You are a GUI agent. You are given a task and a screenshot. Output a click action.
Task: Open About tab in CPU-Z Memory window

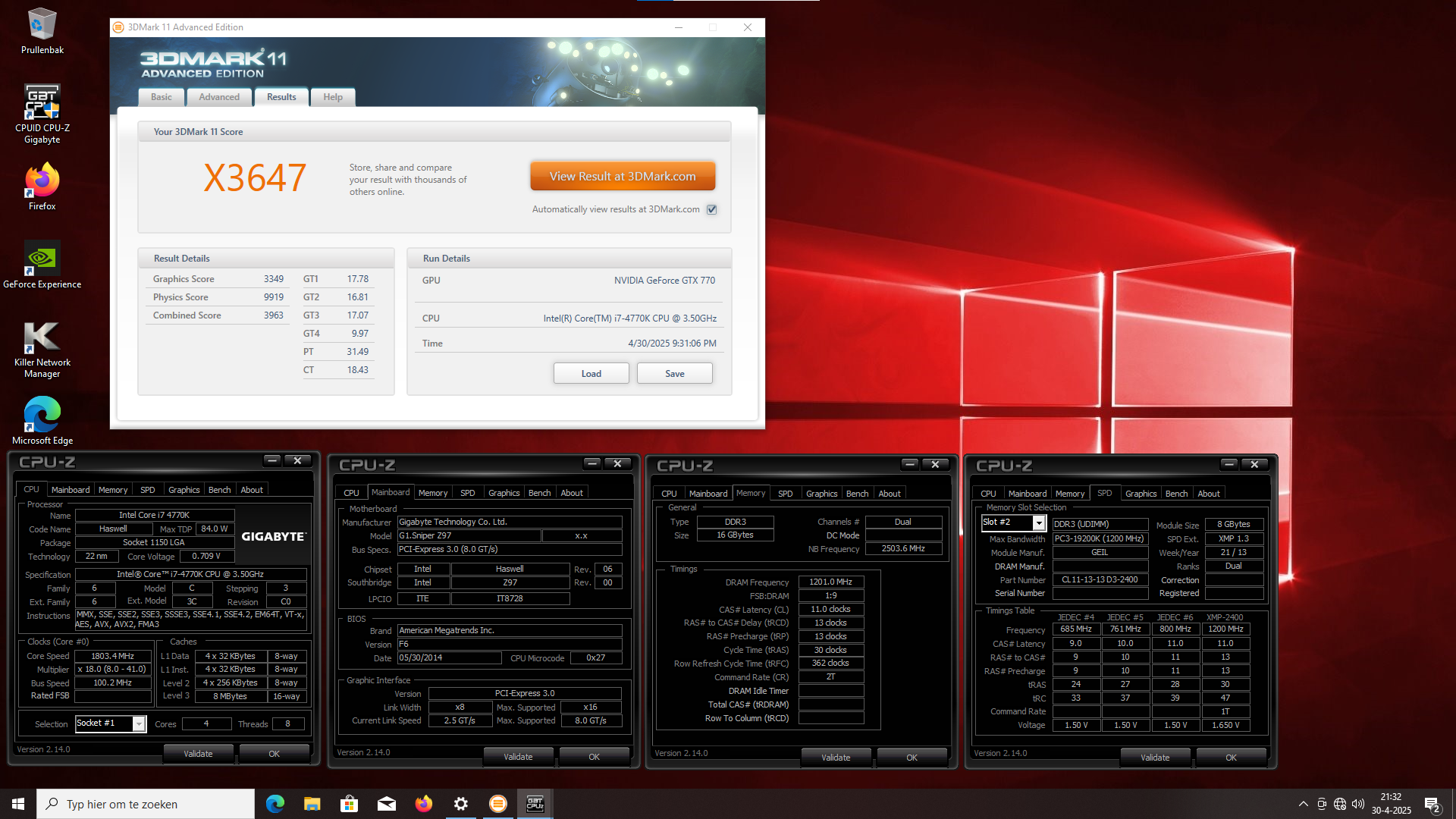[890, 494]
